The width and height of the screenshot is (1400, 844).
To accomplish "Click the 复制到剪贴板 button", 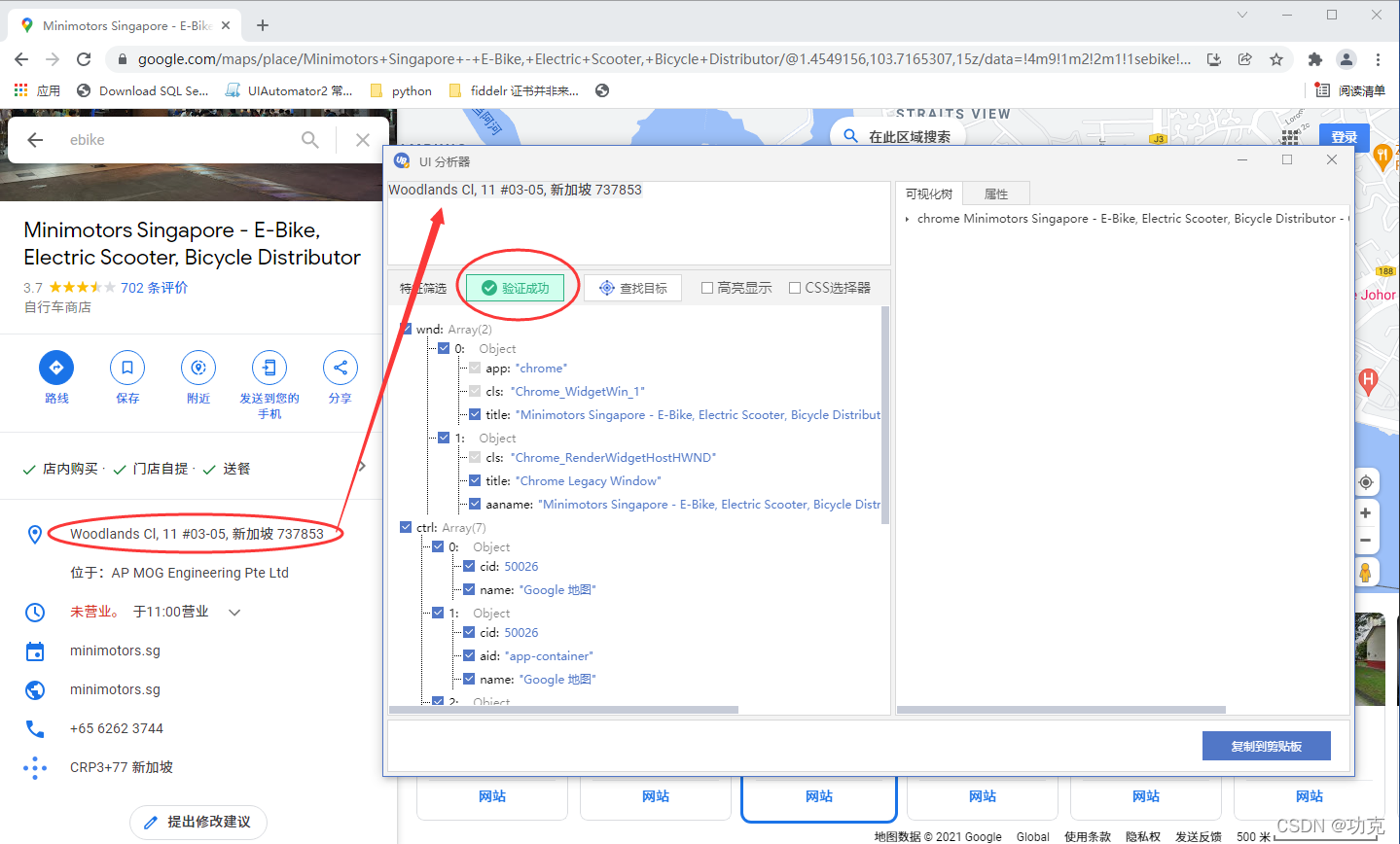I will point(1266,746).
